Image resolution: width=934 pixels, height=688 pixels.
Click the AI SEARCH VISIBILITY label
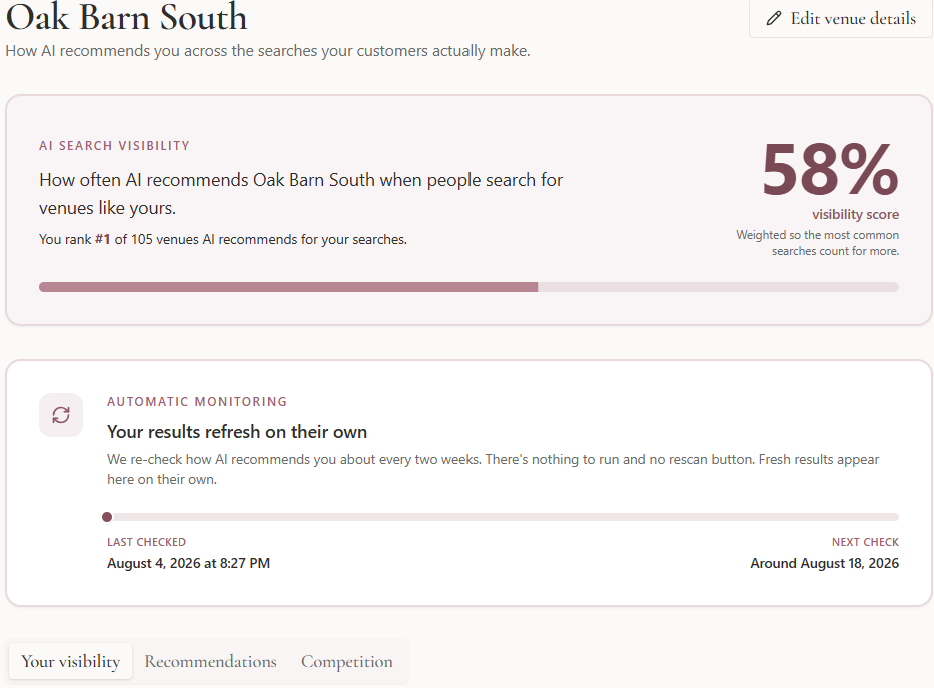point(114,146)
